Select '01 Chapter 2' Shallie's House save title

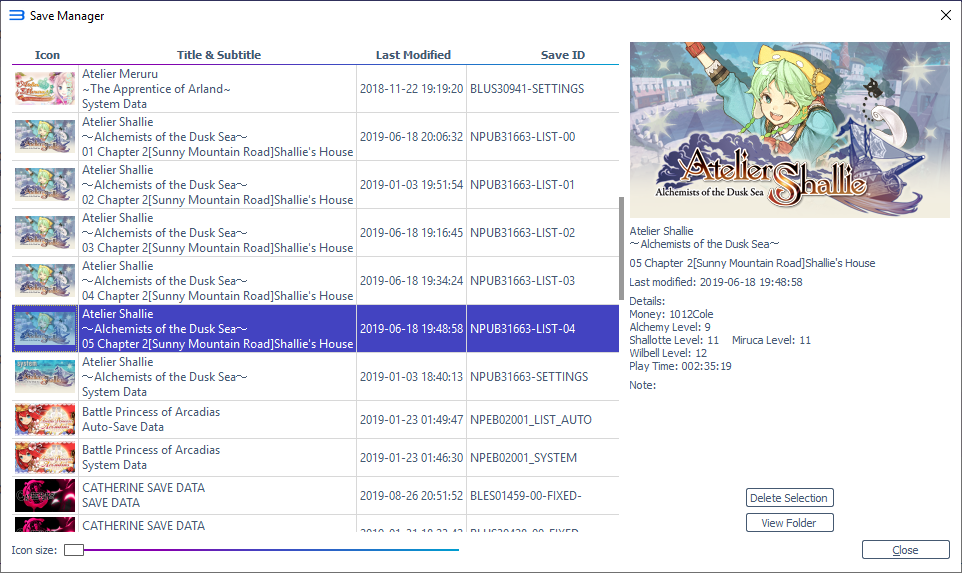218,136
